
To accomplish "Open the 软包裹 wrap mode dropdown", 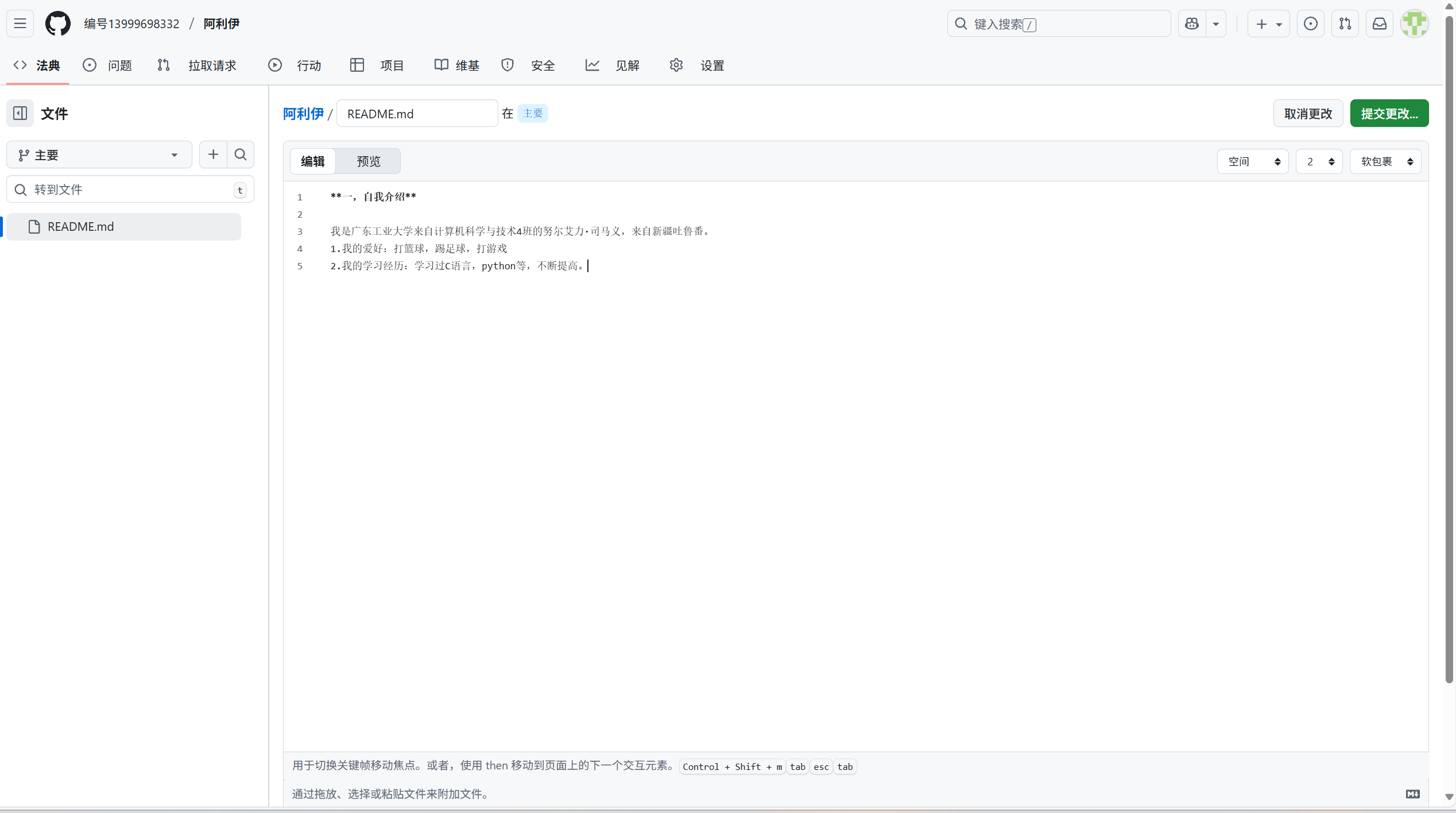I will [x=1386, y=161].
